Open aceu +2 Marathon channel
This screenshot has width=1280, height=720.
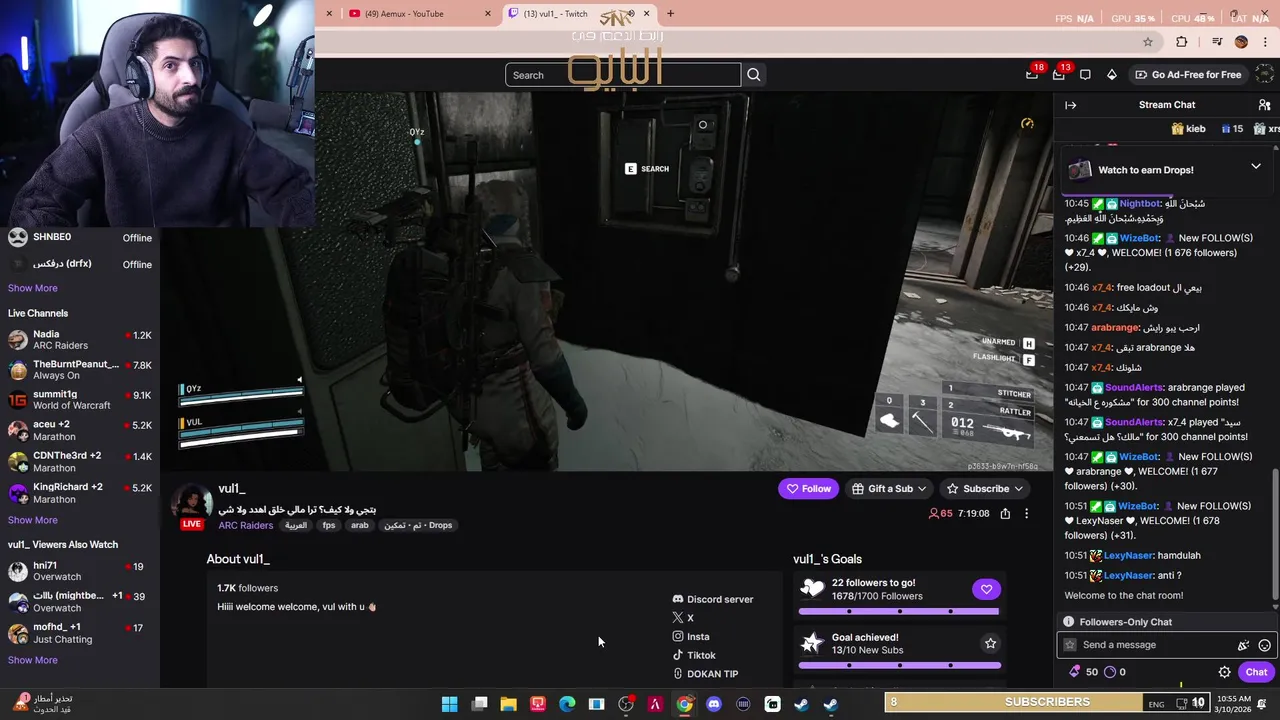point(80,430)
